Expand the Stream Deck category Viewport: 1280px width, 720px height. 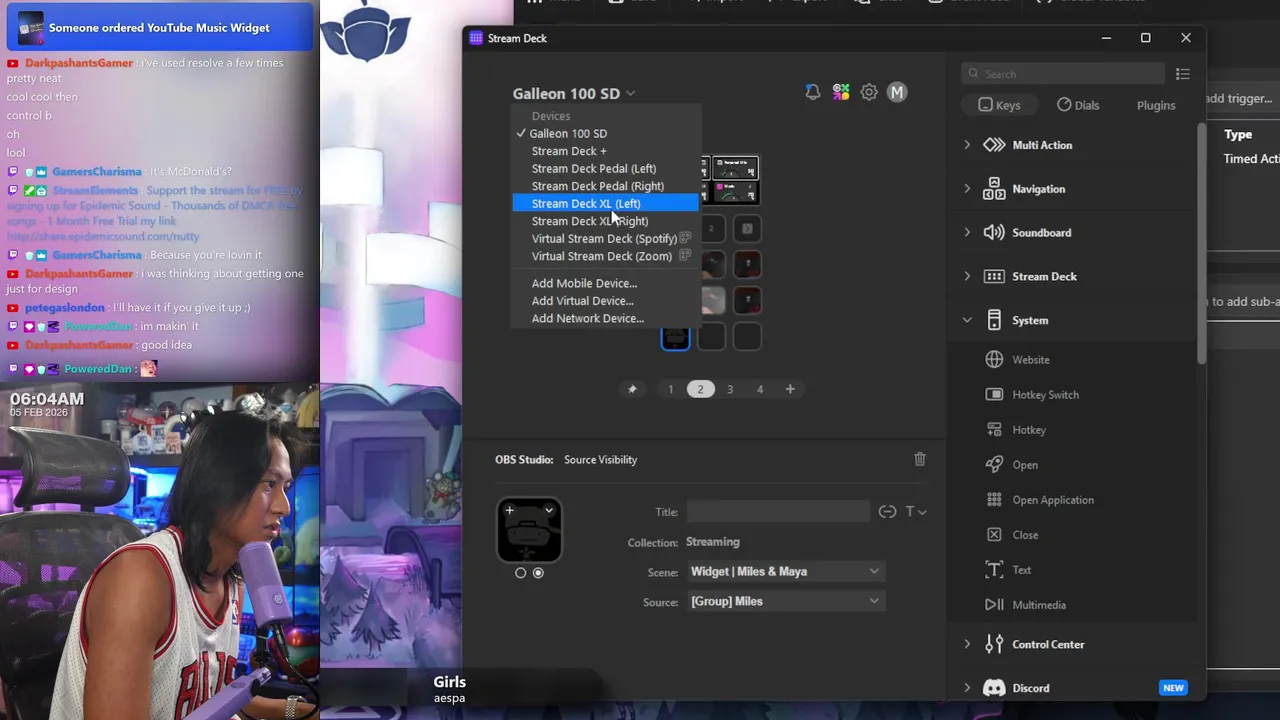click(967, 277)
